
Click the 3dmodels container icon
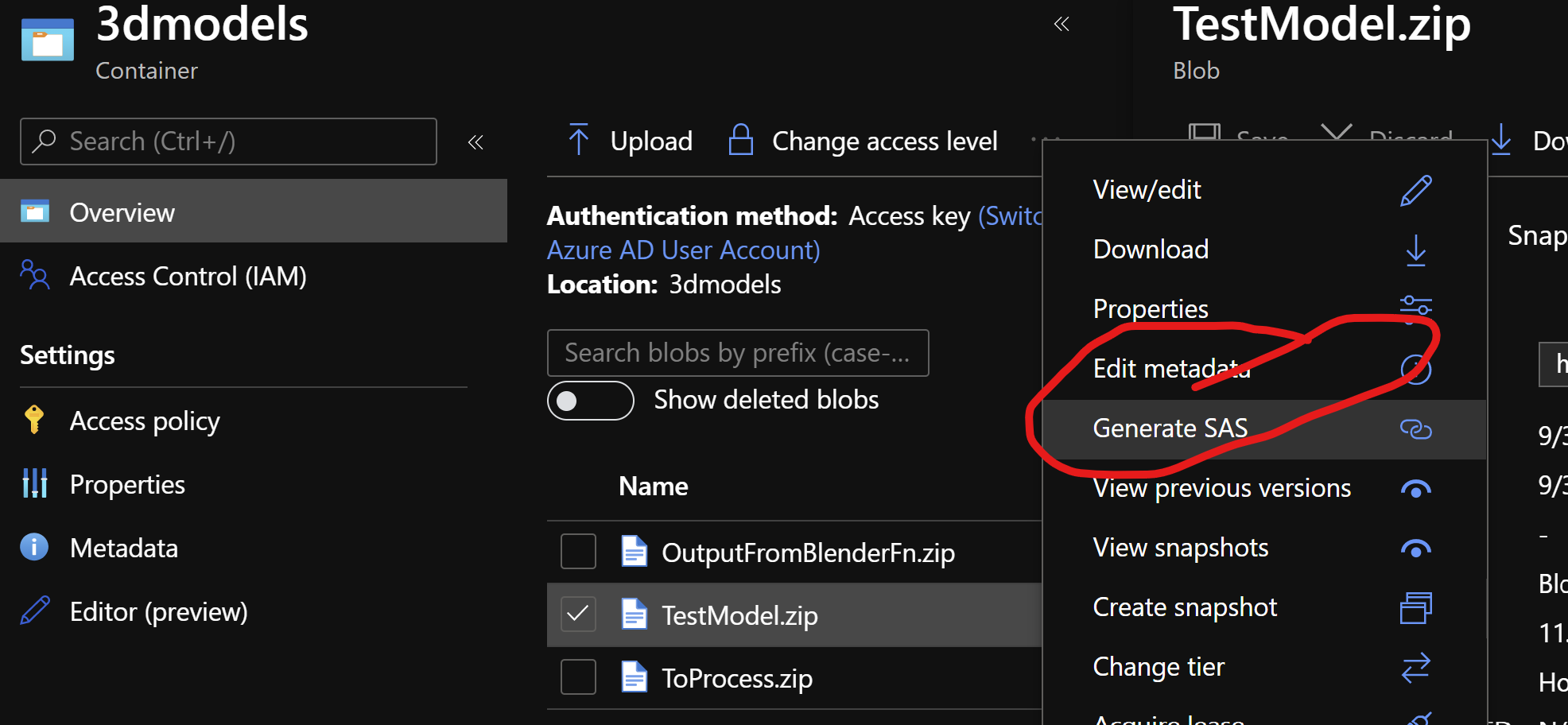click(x=48, y=39)
